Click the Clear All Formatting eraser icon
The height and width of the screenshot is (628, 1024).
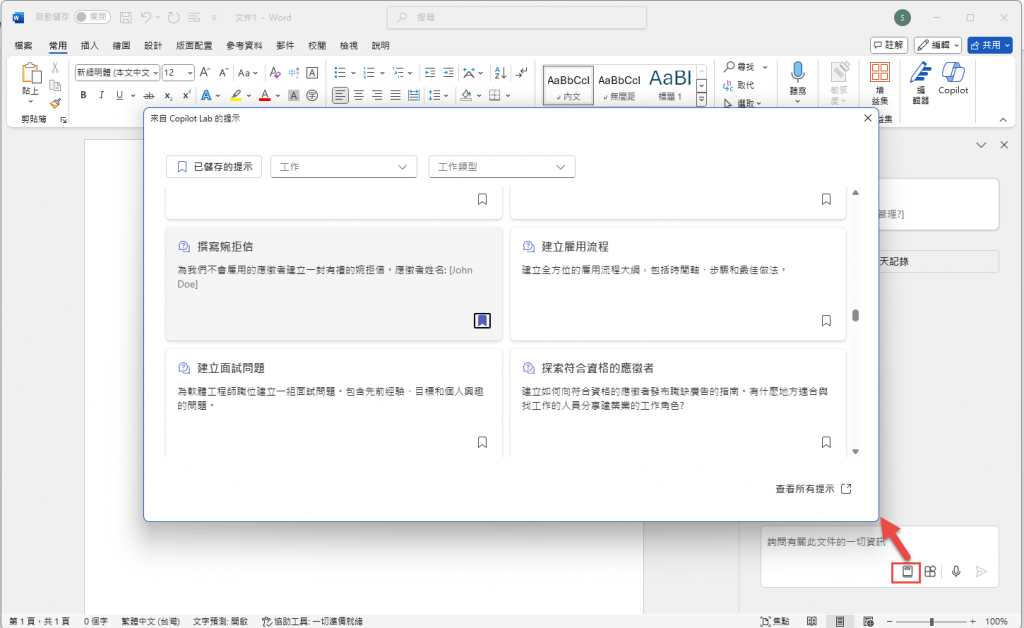[275, 72]
